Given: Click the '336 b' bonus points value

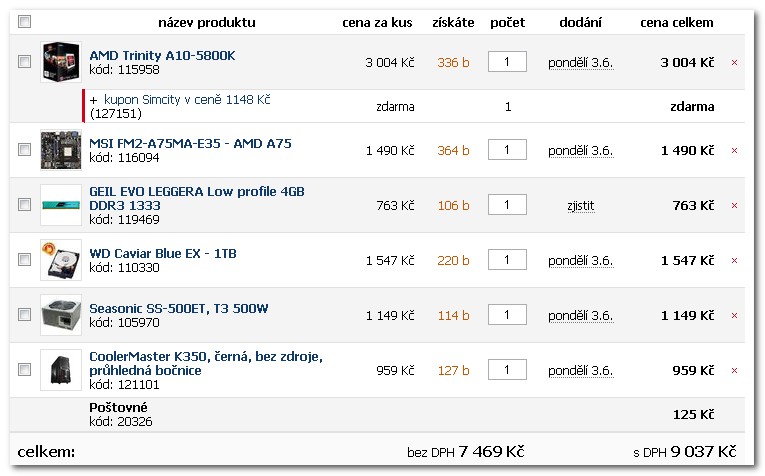Looking at the screenshot, I should tap(453, 63).
